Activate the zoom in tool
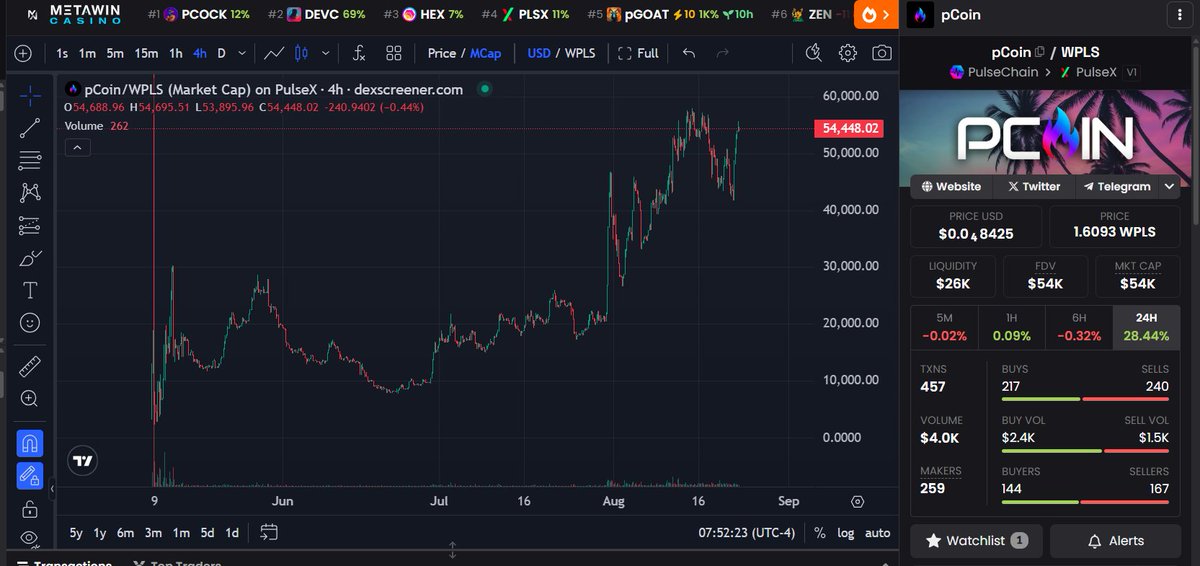The width and height of the screenshot is (1200, 566). click(x=30, y=398)
